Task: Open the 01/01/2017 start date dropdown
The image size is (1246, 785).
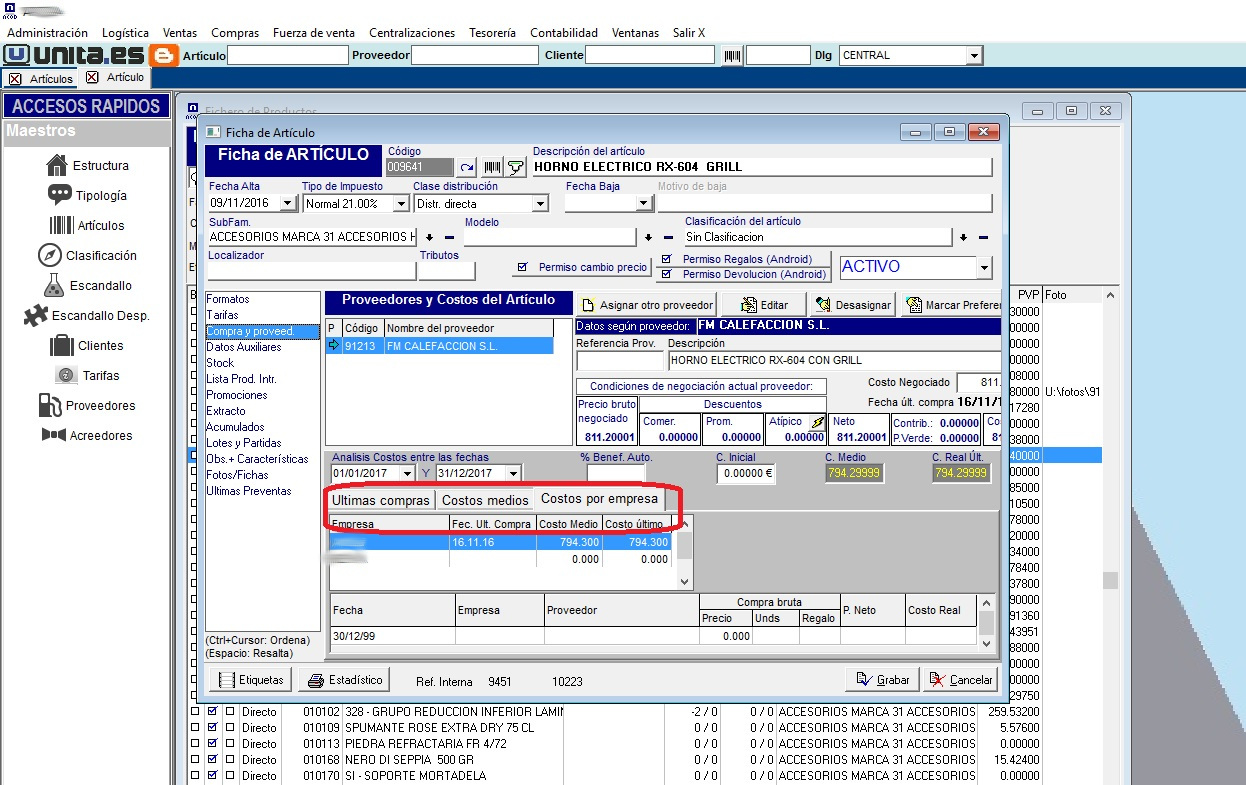Action: tap(406, 473)
